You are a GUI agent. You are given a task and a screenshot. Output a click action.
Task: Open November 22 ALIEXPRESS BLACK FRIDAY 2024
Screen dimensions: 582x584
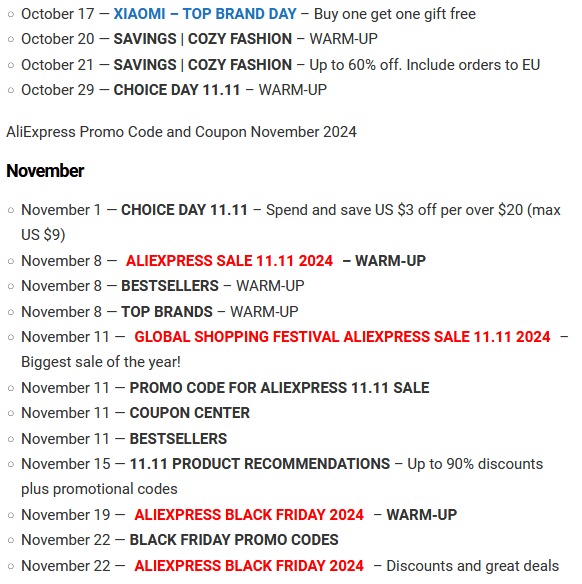249,566
